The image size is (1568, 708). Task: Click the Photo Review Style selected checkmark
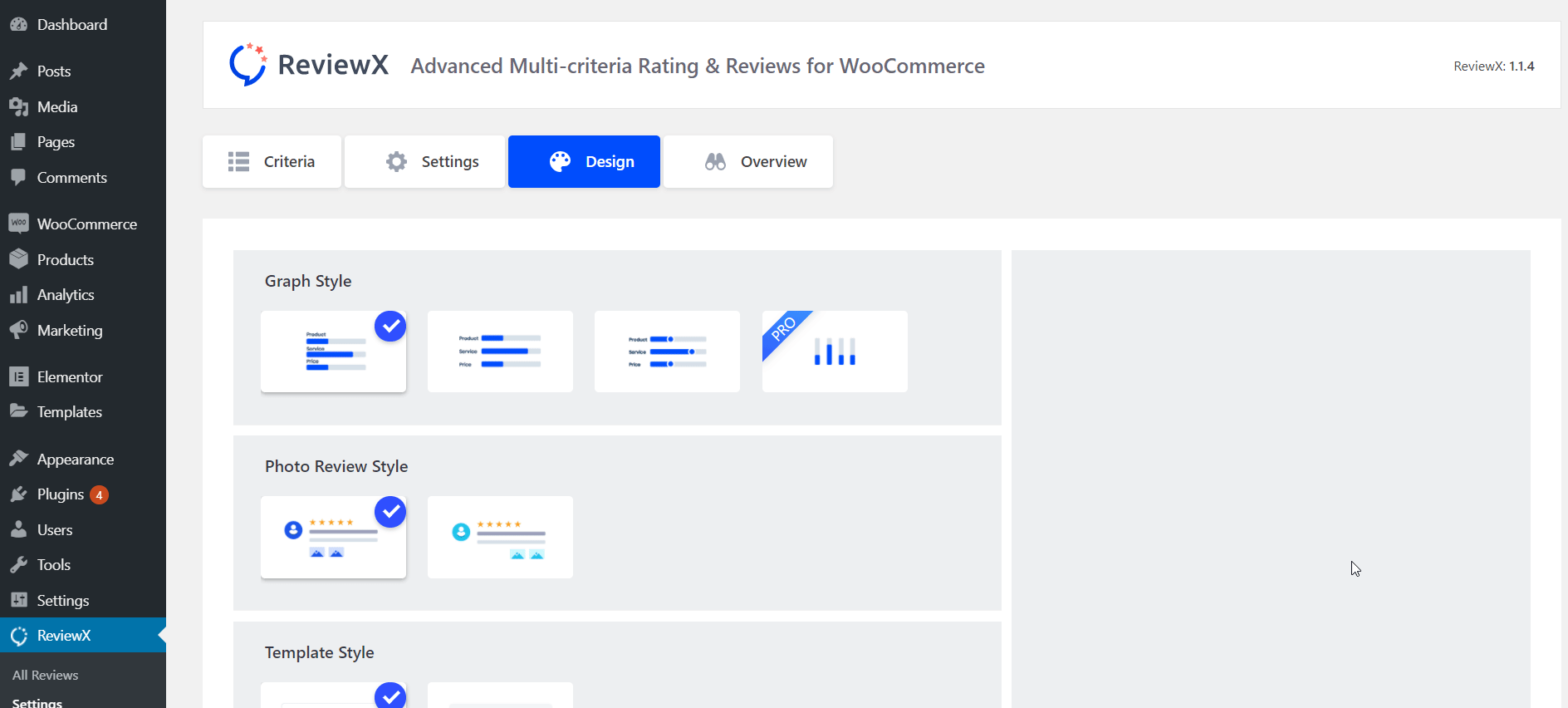[x=390, y=512]
